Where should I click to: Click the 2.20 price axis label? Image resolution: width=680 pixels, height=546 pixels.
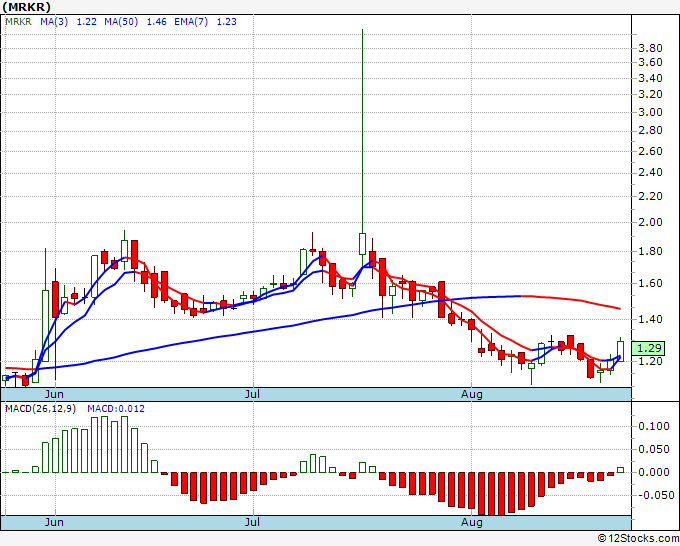651,196
